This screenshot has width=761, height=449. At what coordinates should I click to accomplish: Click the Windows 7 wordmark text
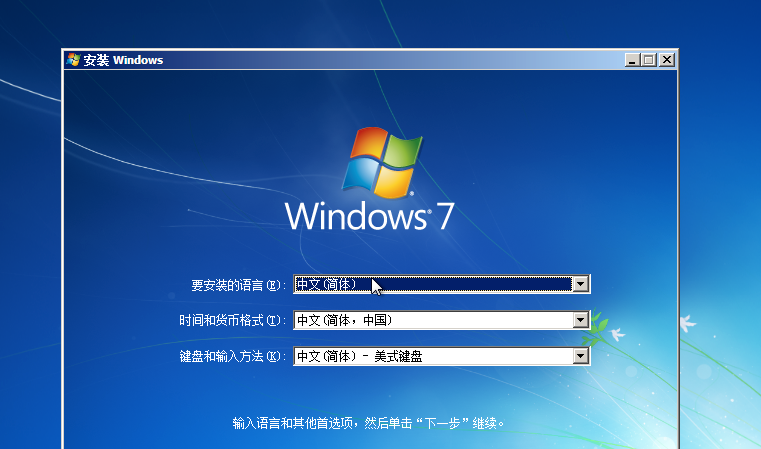(x=369, y=216)
